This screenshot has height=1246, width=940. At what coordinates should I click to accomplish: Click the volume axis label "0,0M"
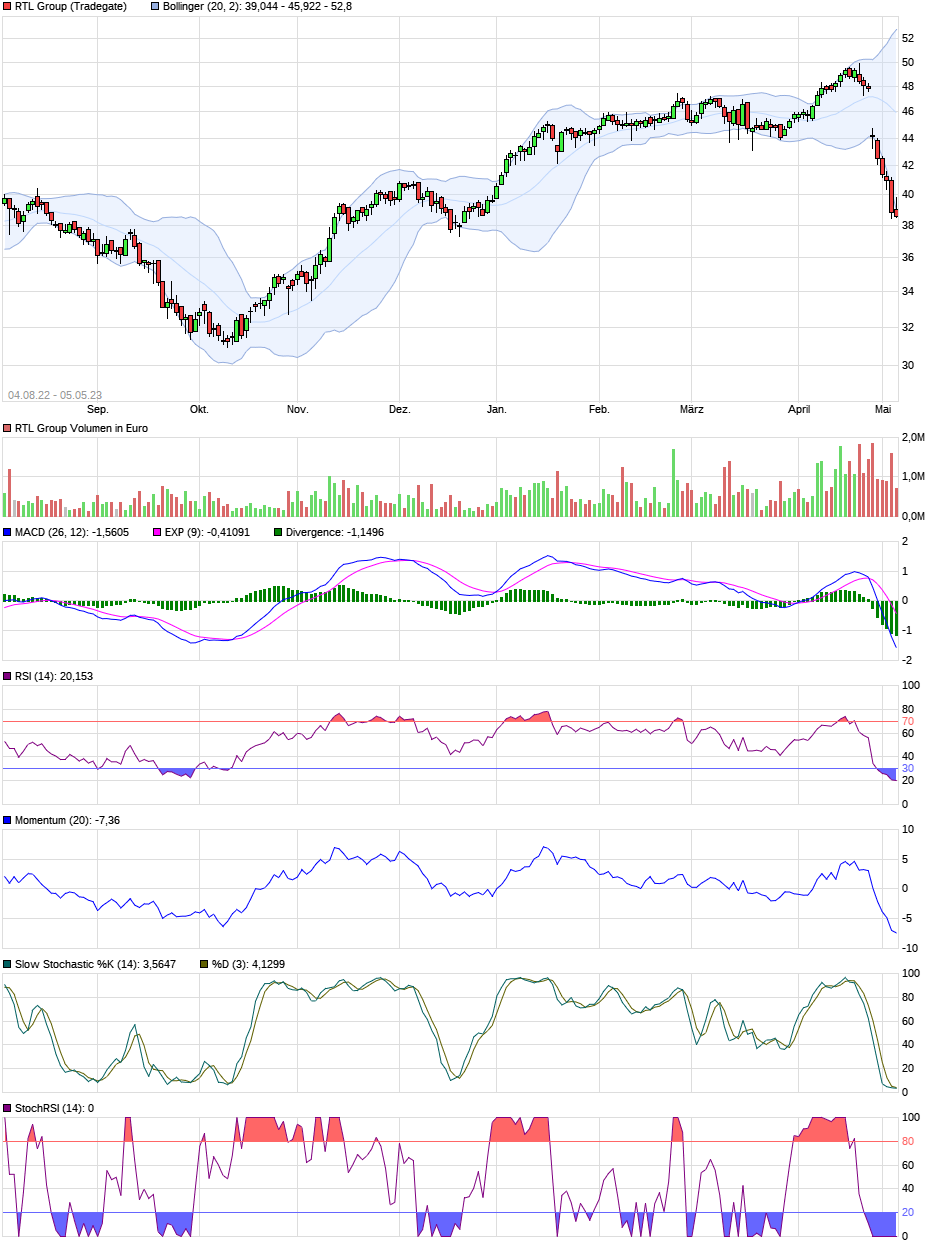point(913,516)
